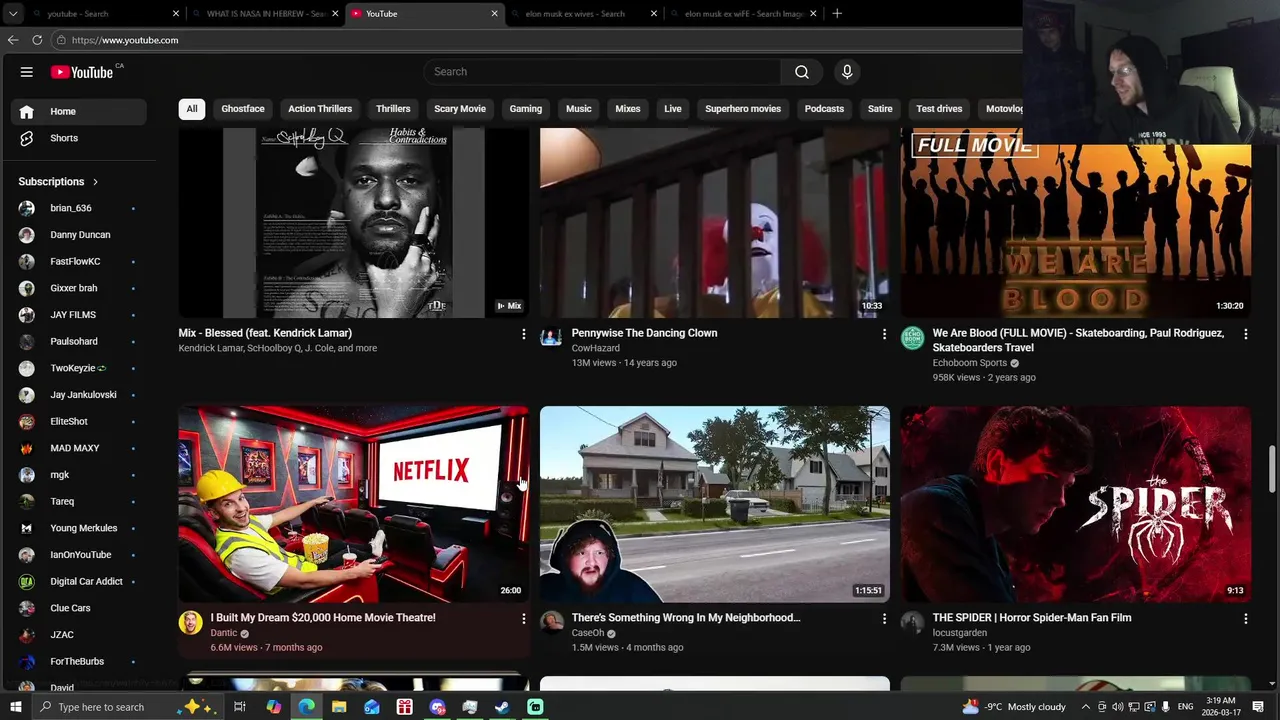The image size is (1280, 720).
Task: Start voice search with the microphone icon
Action: click(847, 72)
